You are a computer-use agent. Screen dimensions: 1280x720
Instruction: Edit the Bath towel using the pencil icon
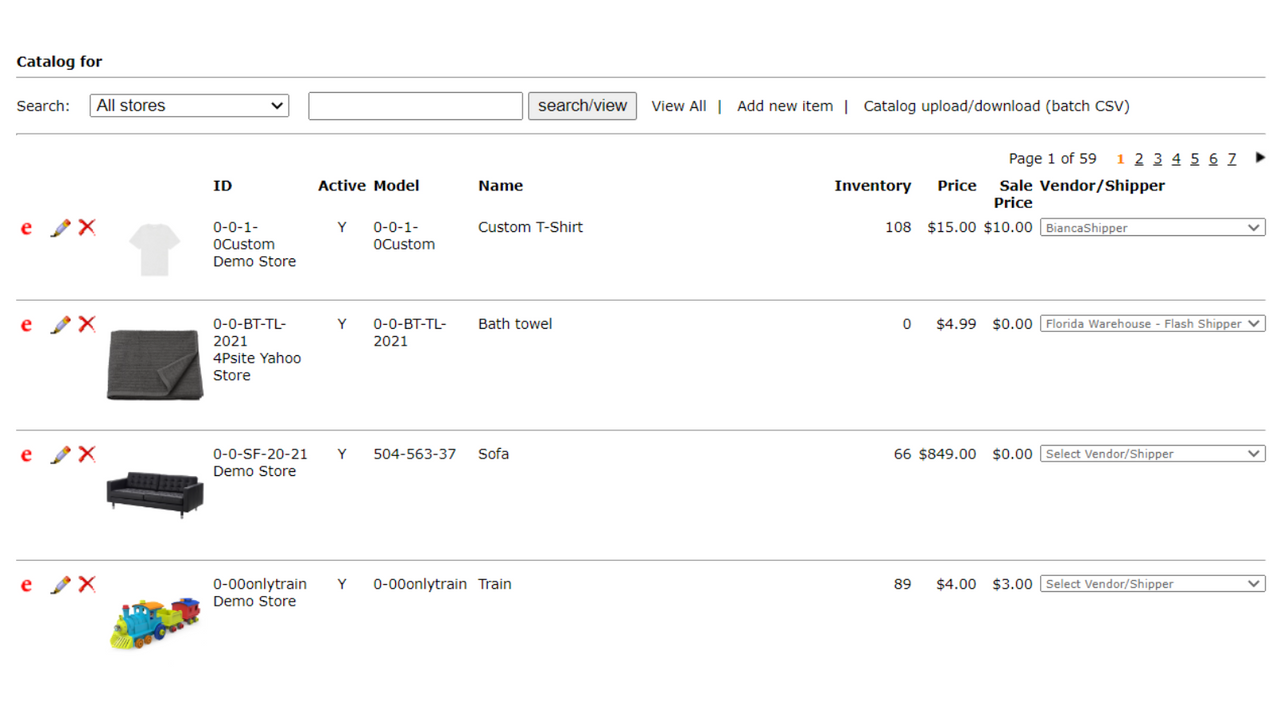pyautogui.click(x=60, y=324)
